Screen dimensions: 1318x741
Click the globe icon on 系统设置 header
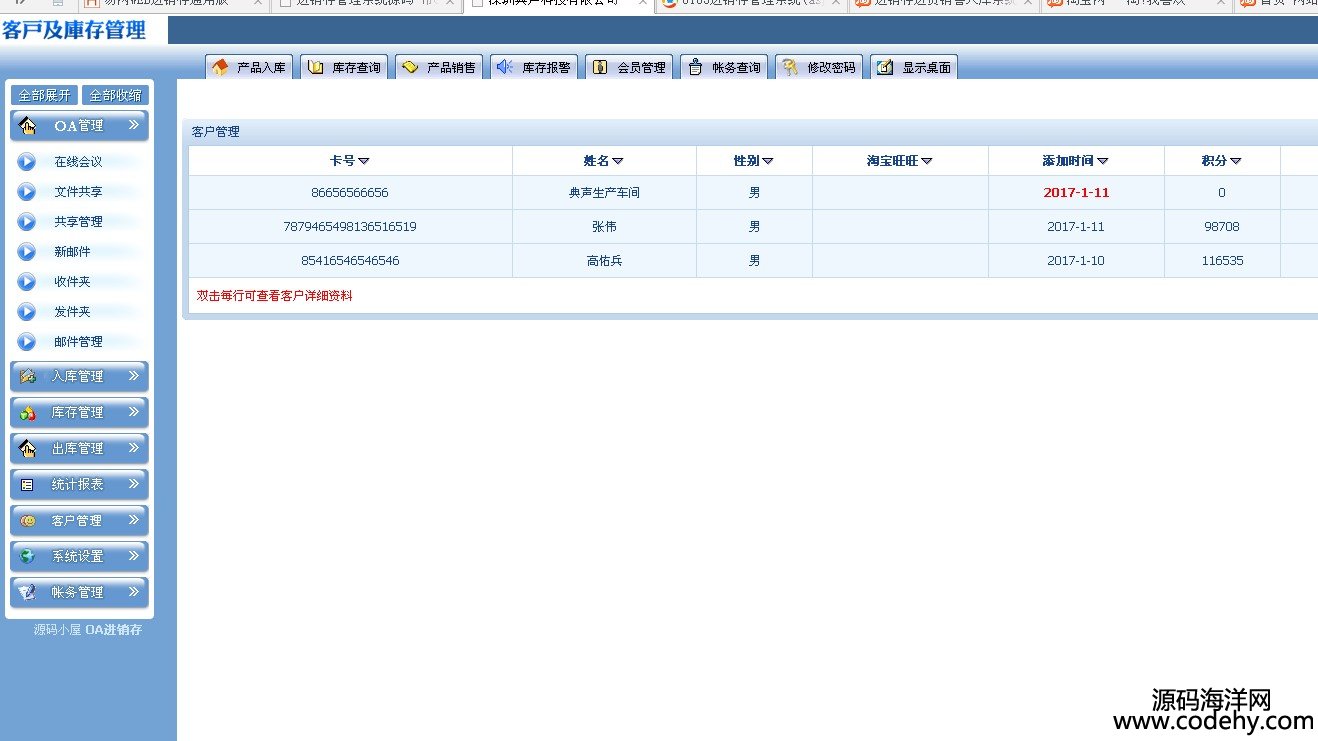(x=28, y=557)
